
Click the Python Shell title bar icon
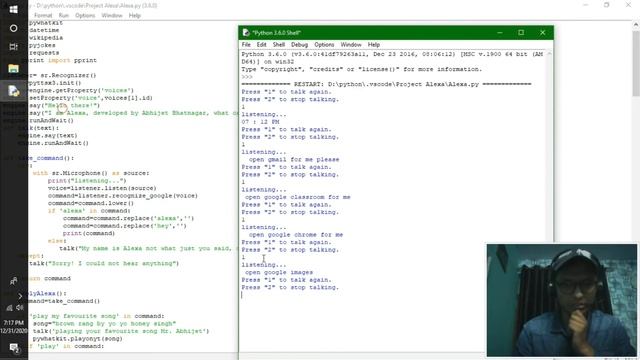click(246, 33)
